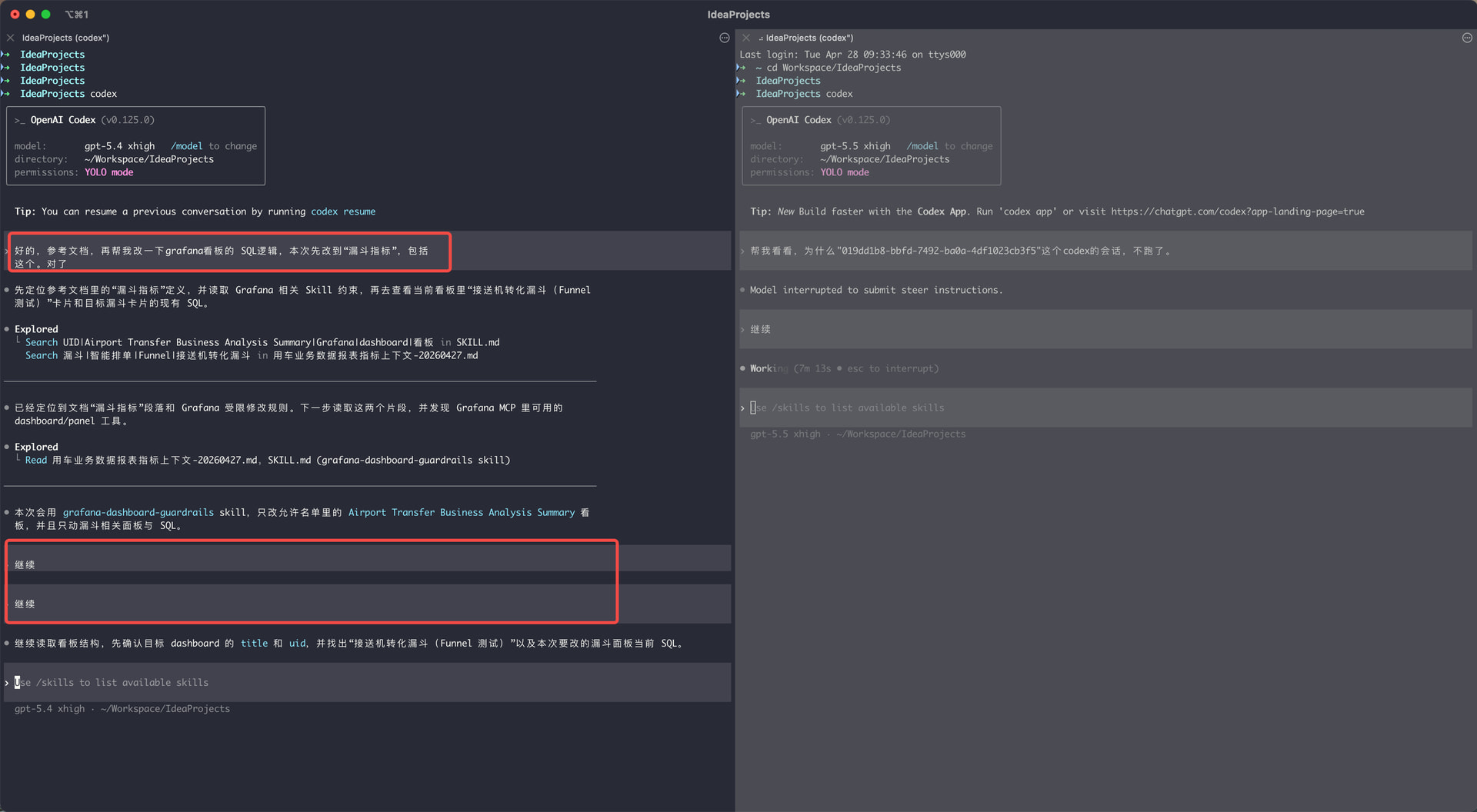Click 'IdeaProjects codex' command line in the right pane
The image size is (1477, 812).
coord(804,94)
